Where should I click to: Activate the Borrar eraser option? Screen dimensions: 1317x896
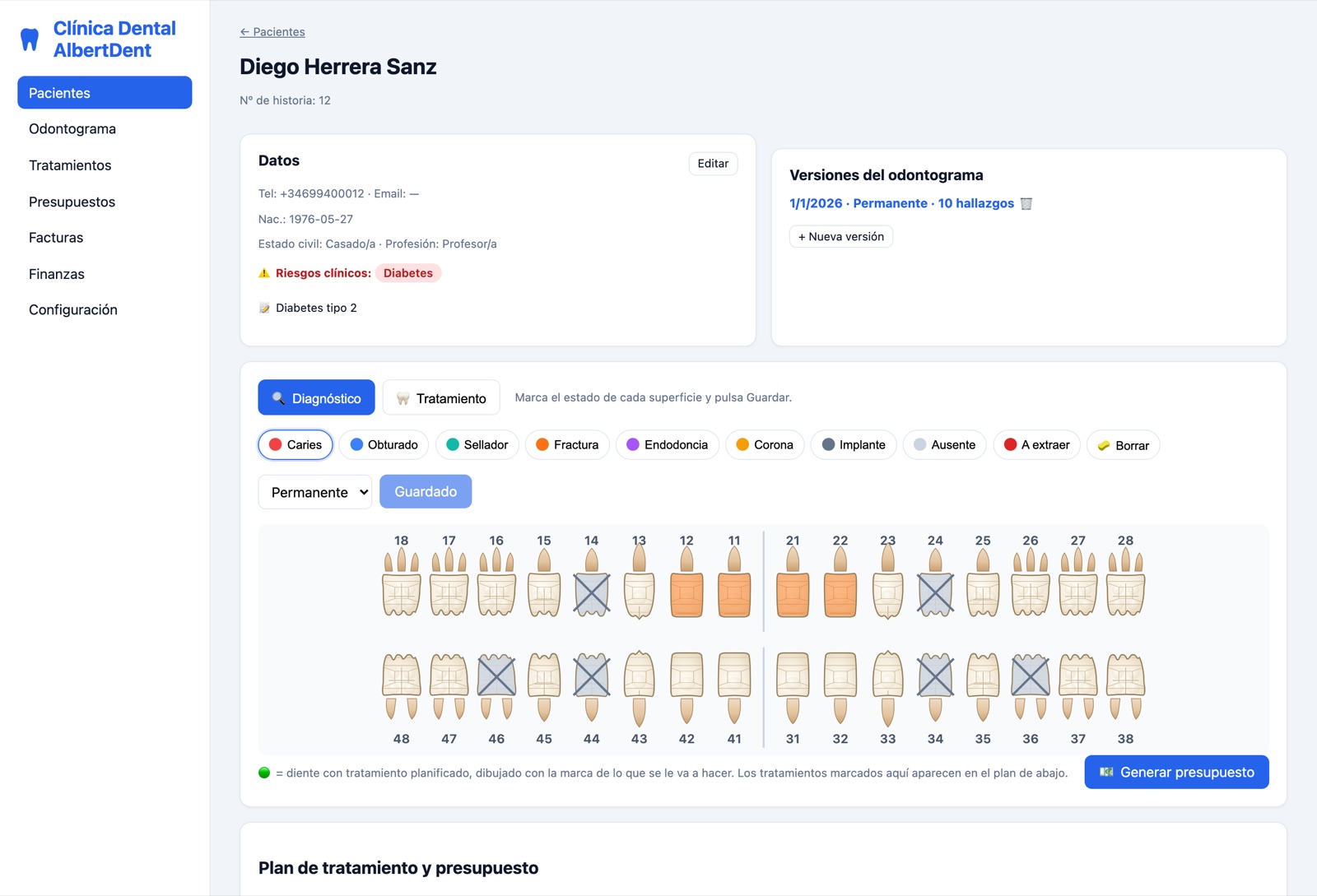1124,445
